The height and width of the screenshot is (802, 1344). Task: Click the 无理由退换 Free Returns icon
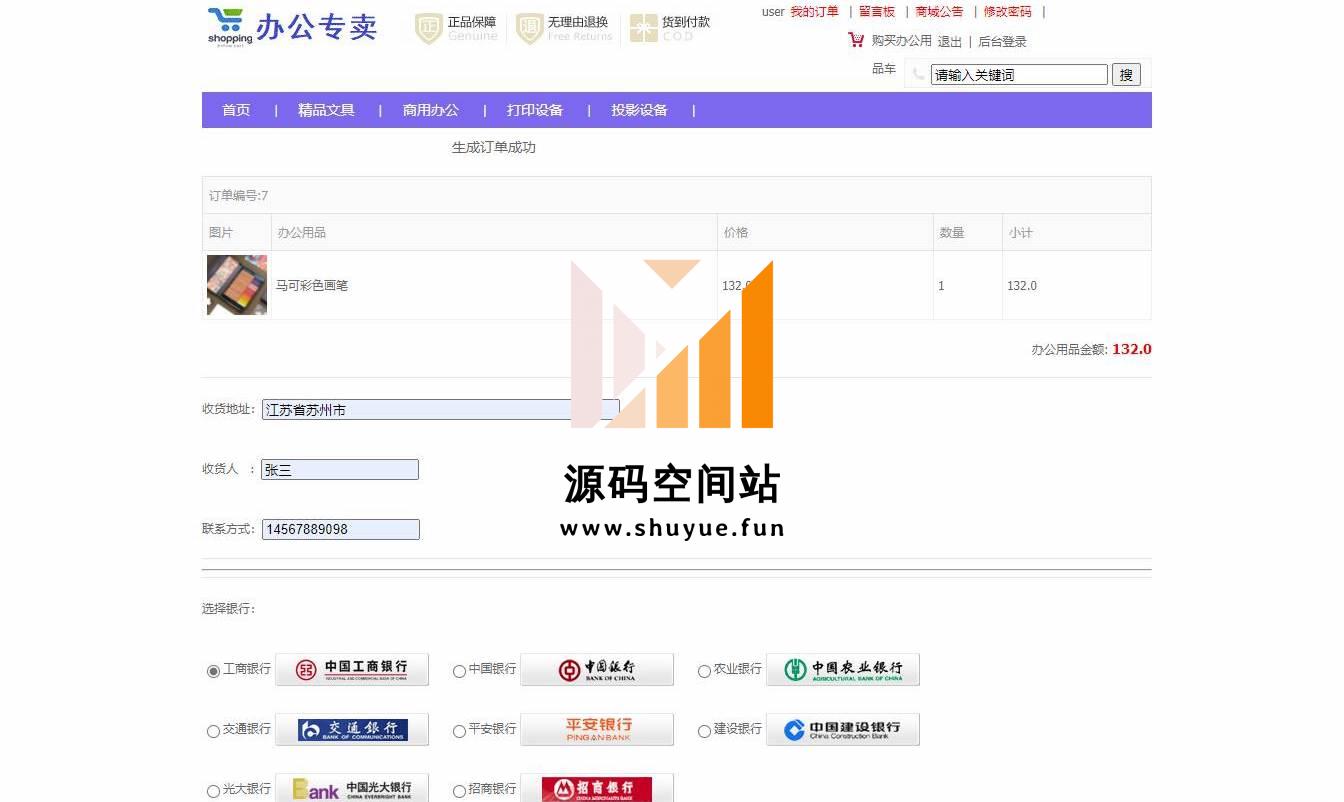[530, 28]
